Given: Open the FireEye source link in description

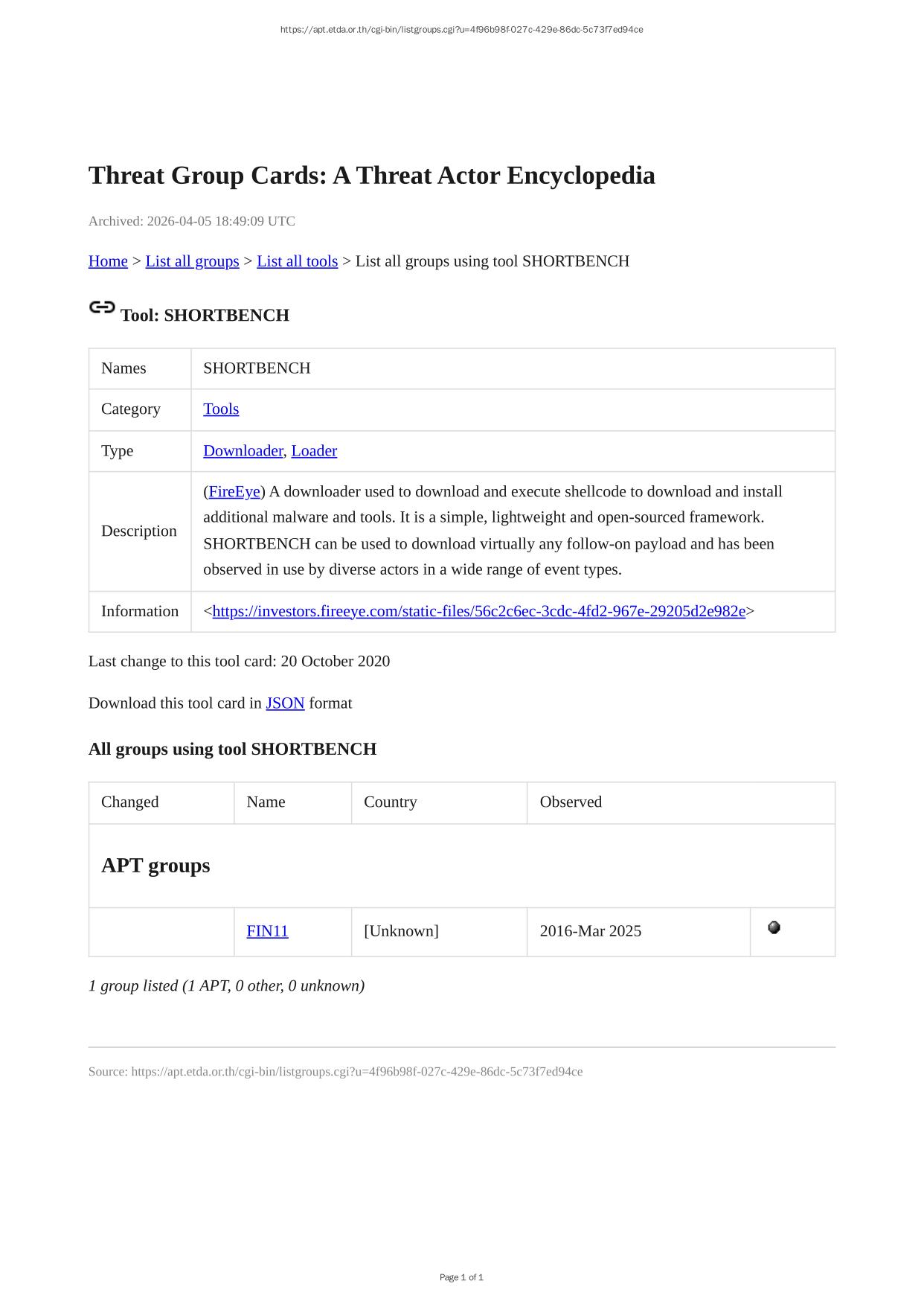Looking at the screenshot, I should 234,492.
